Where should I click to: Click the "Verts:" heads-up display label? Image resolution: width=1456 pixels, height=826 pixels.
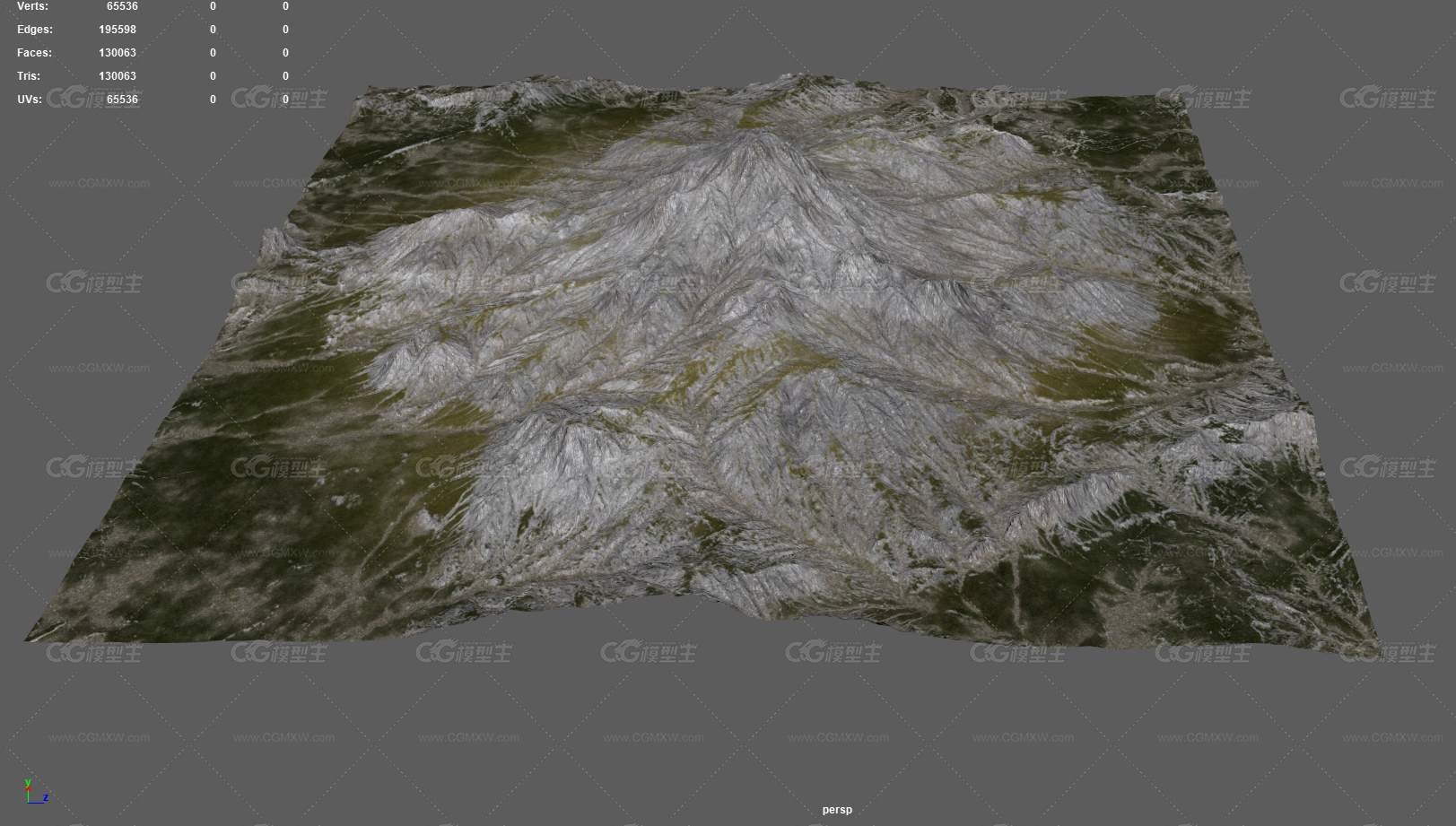33,6
